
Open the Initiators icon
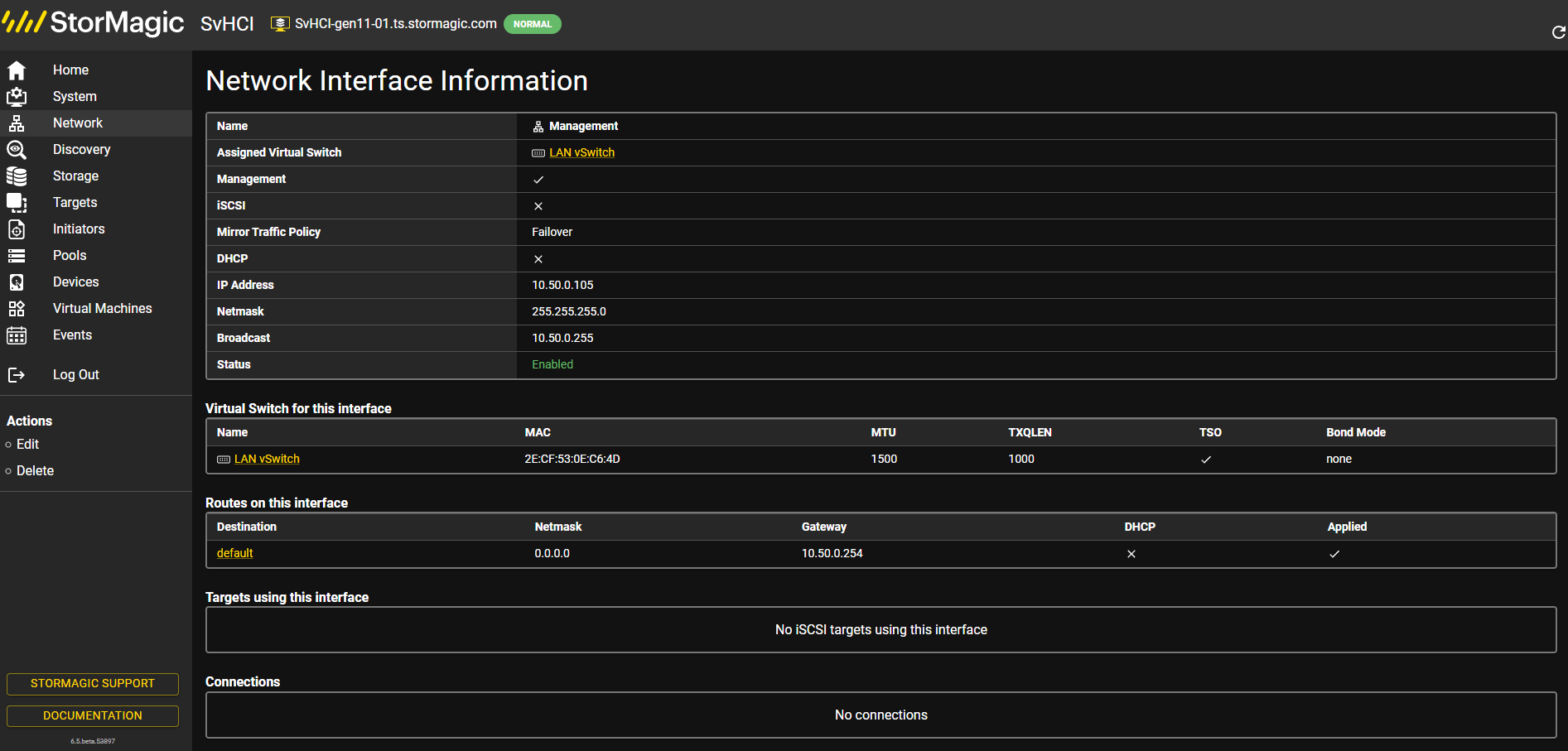[x=17, y=229]
